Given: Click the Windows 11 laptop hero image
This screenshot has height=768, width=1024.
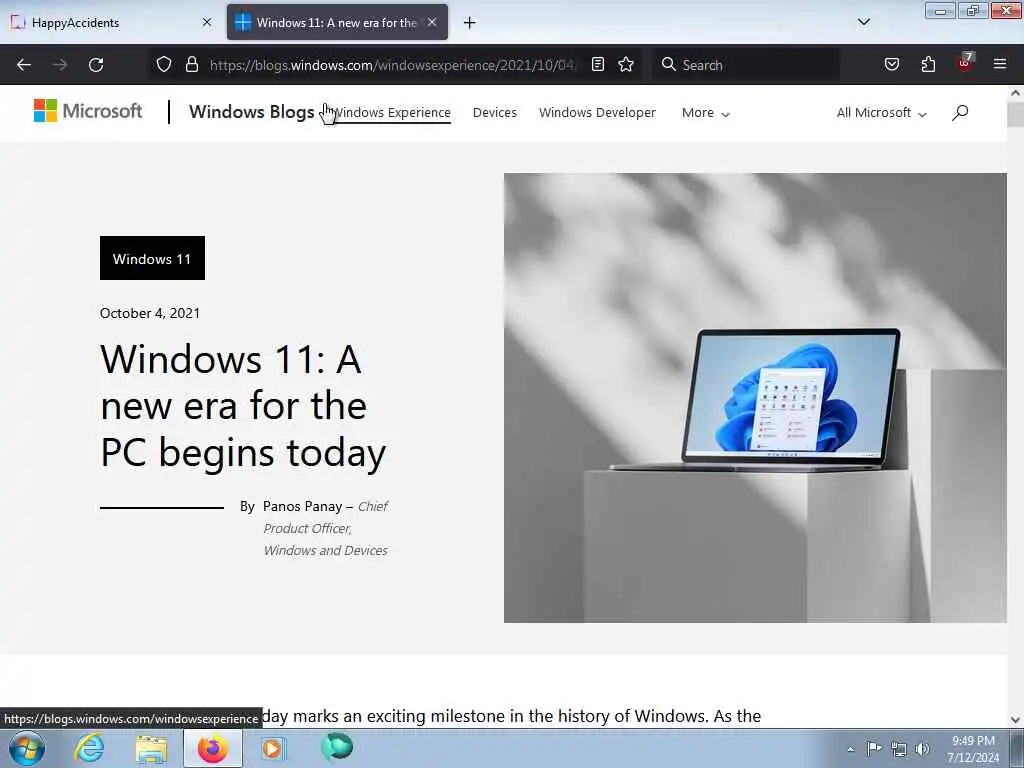Looking at the screenshot, I should click(755, 397).
